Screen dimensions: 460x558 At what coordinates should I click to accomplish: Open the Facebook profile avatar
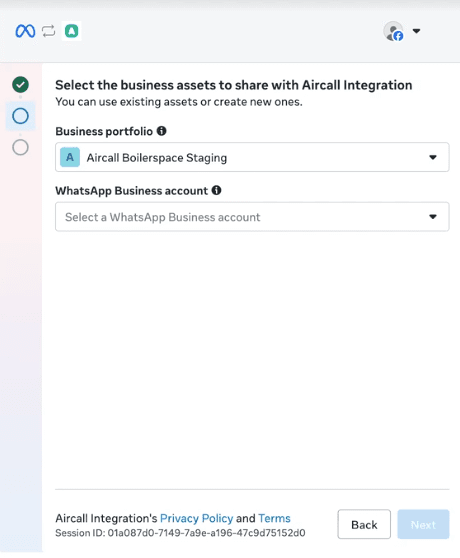coord(393,31)
